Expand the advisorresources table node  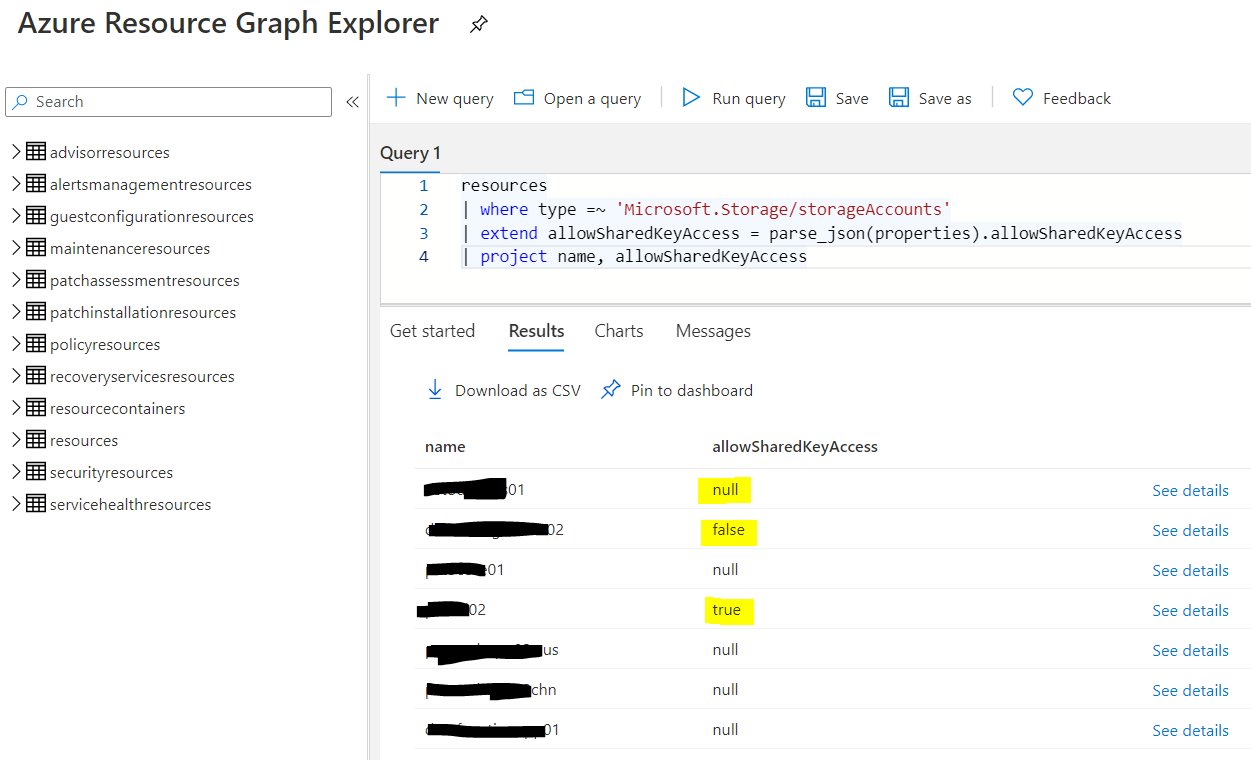16,152
